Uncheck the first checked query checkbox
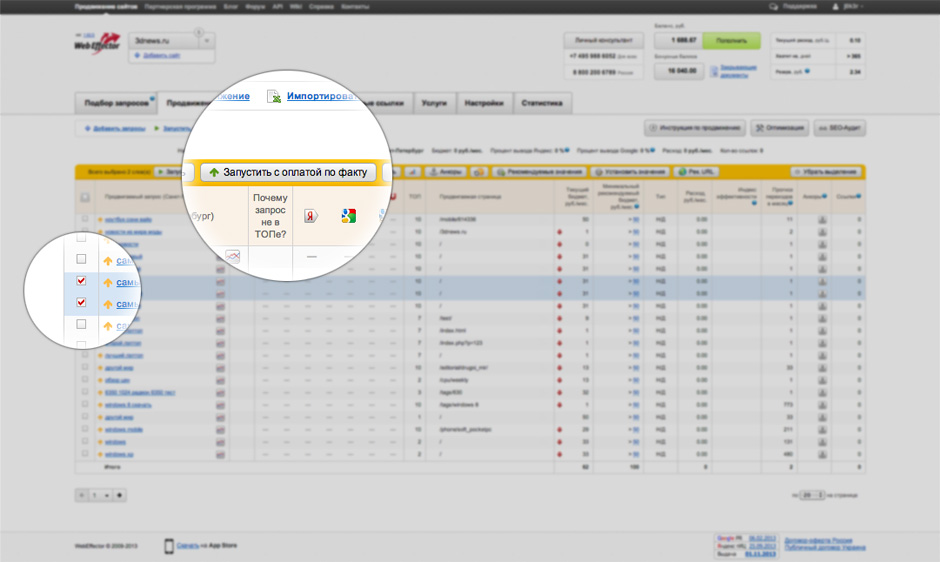940x562 pixels. click(x=82, y=282)
